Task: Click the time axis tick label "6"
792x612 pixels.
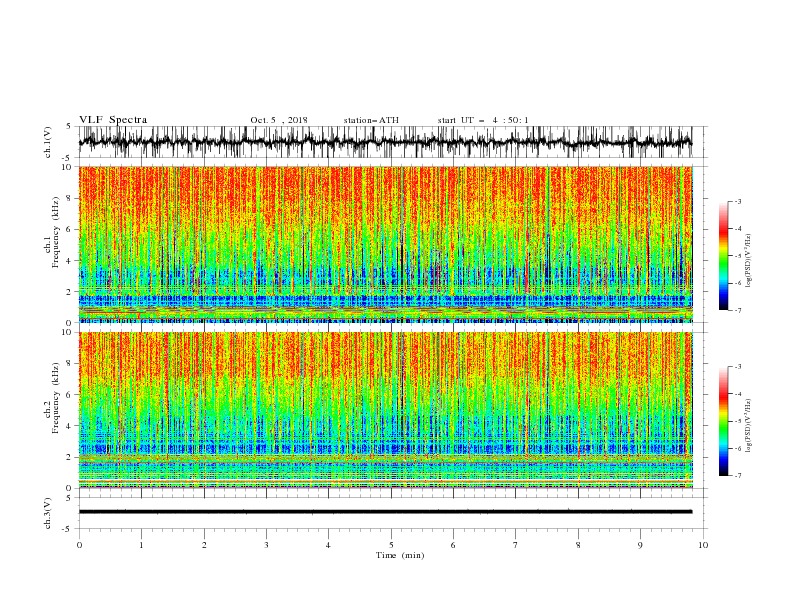Action: 453,545
